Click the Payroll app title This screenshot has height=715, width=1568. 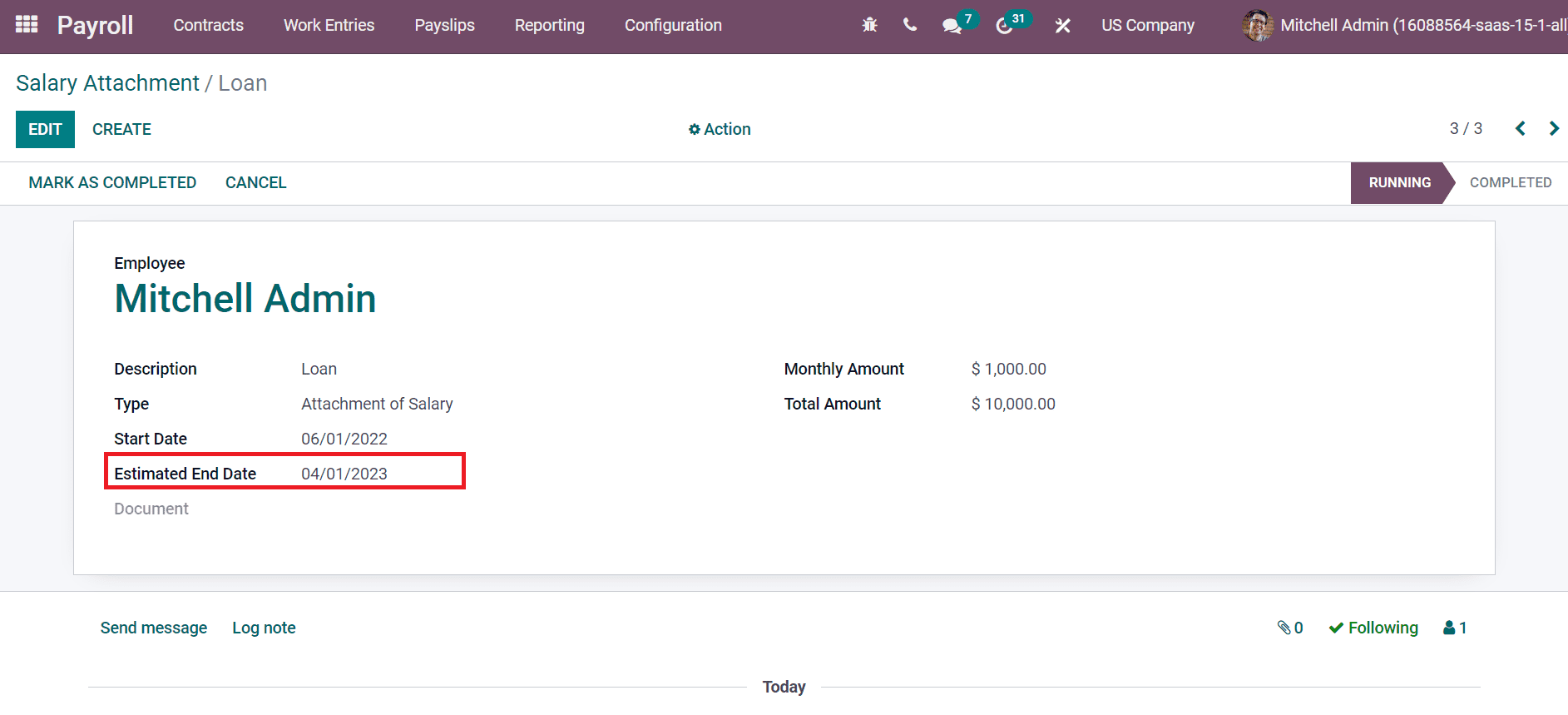95,26
